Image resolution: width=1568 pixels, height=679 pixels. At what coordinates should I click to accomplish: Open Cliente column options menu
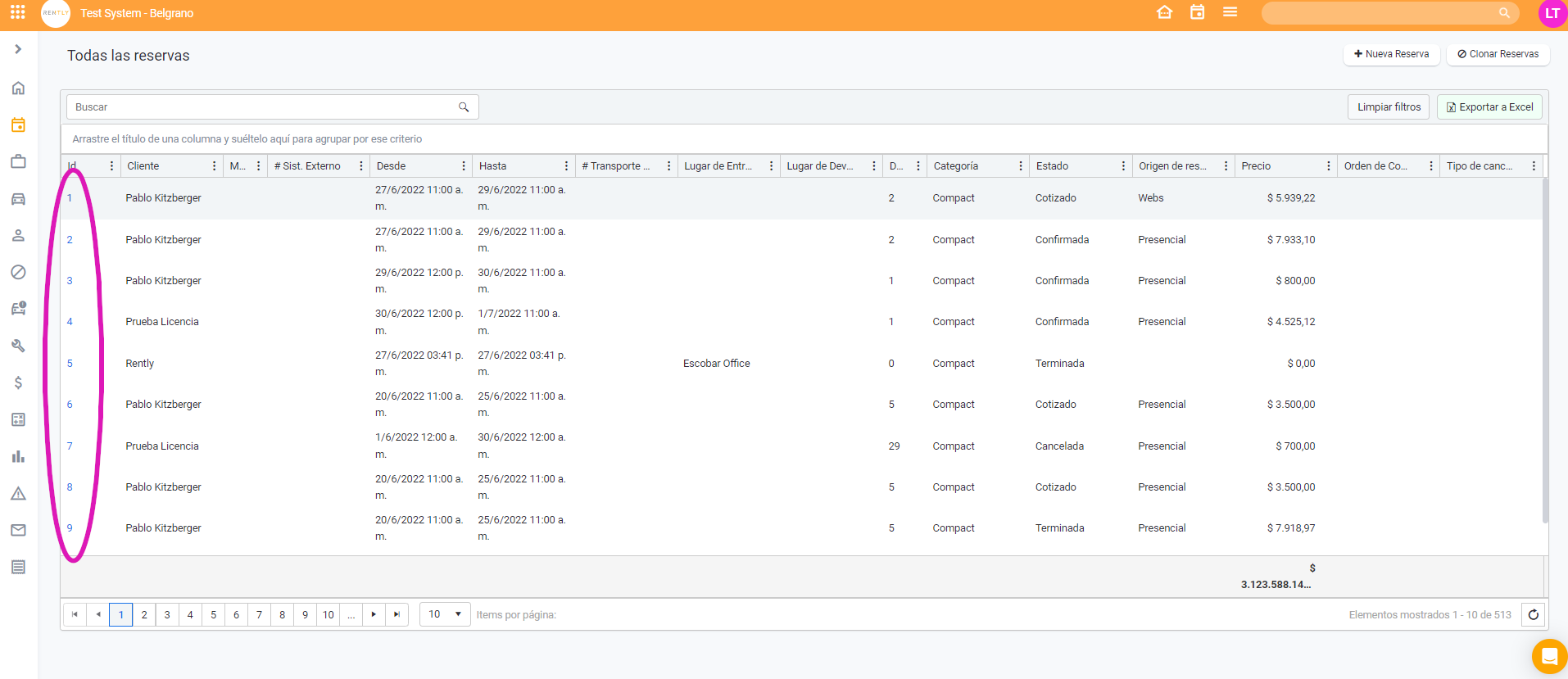click(215, 166)
